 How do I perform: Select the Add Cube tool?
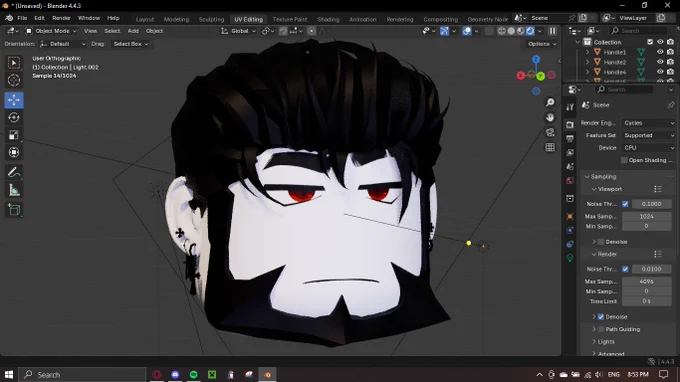pyautogui.click(x=14, y=210)
